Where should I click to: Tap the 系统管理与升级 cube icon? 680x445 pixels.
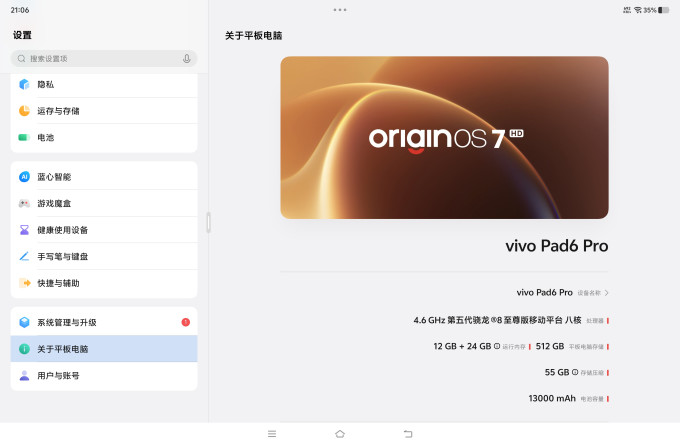click(24, 322)
